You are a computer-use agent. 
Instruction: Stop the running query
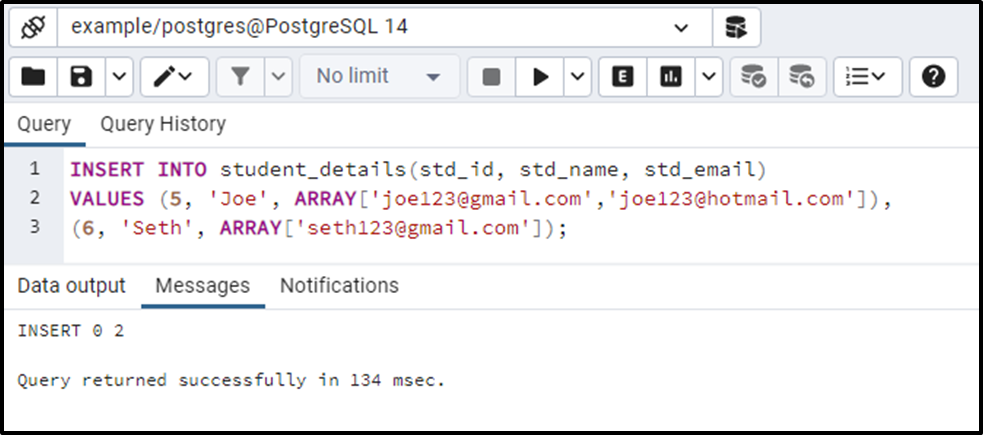pos(492,77)
